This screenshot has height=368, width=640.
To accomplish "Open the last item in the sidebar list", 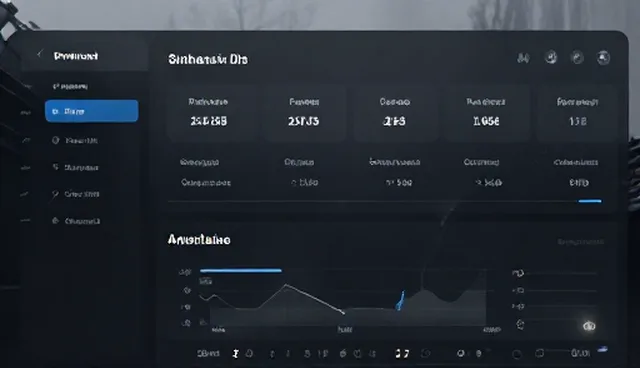I will [x=76, y=221].
